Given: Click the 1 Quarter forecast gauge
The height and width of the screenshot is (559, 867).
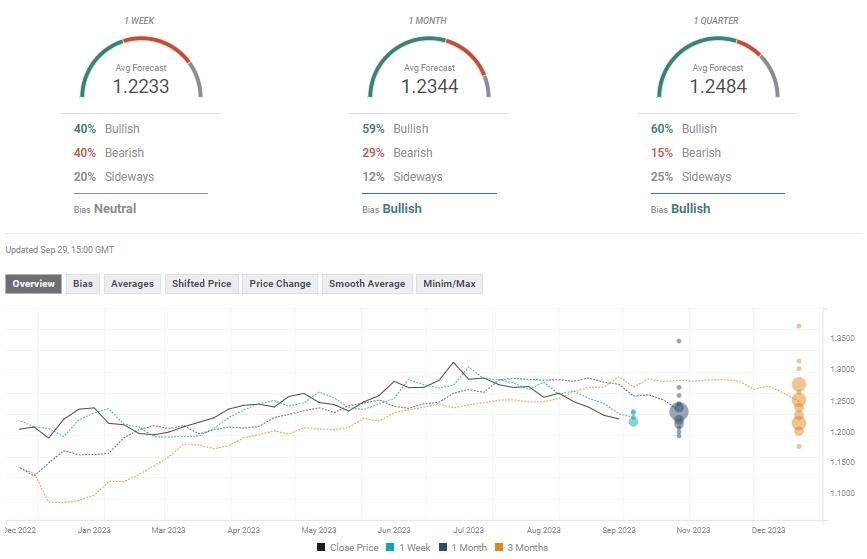Looking at the screenshot, I should tap(718, 70).
